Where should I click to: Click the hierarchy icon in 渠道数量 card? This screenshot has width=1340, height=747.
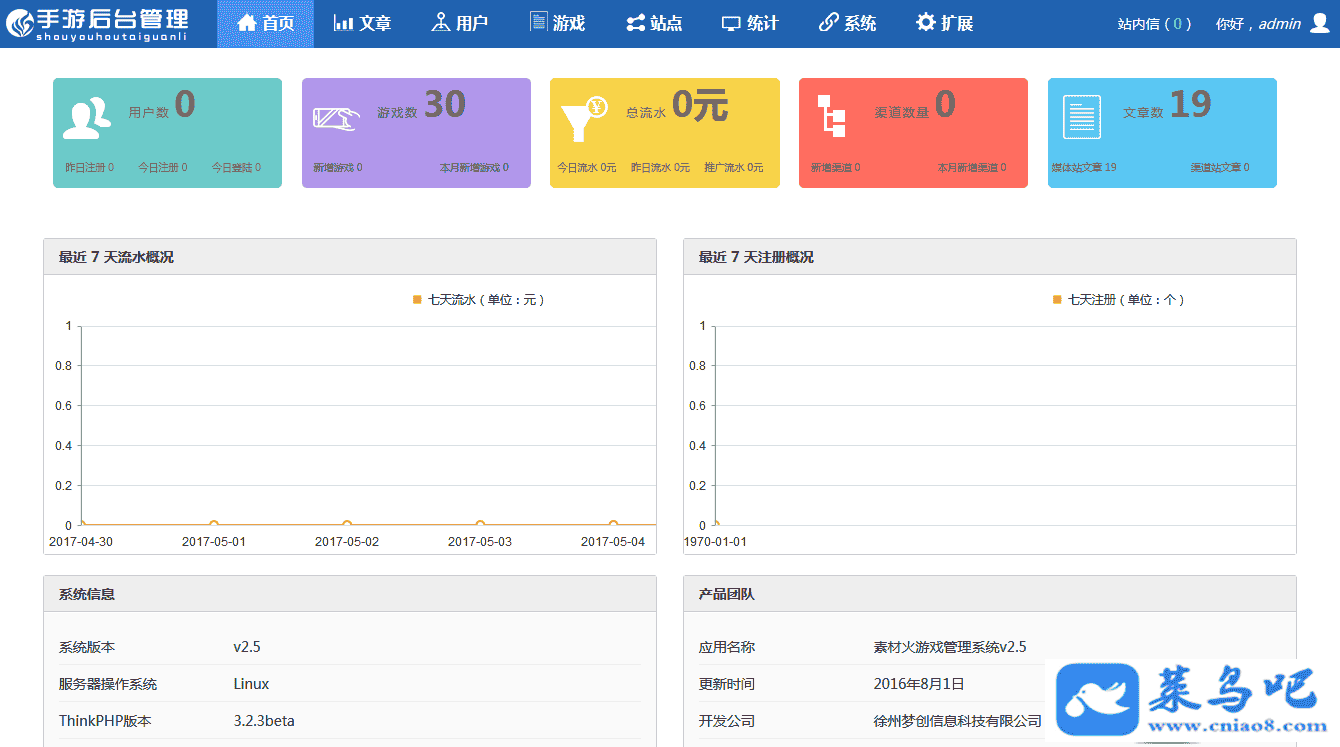point(831,115)
